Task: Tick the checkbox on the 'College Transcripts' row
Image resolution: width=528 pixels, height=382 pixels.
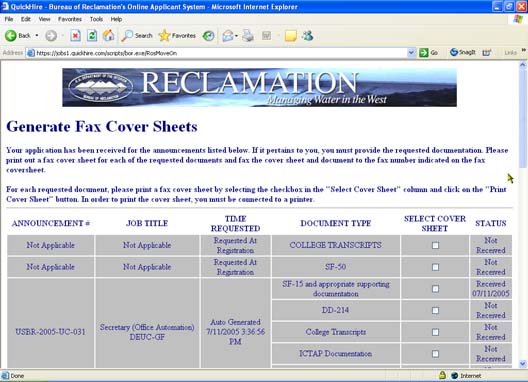Action: [435, 332]
